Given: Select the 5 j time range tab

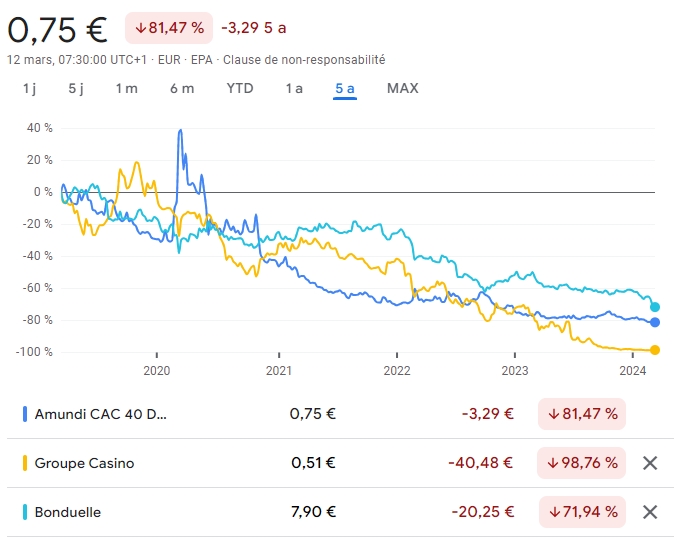Looking at the screenshot, I should pyautogui.click(x=76, y=88).
